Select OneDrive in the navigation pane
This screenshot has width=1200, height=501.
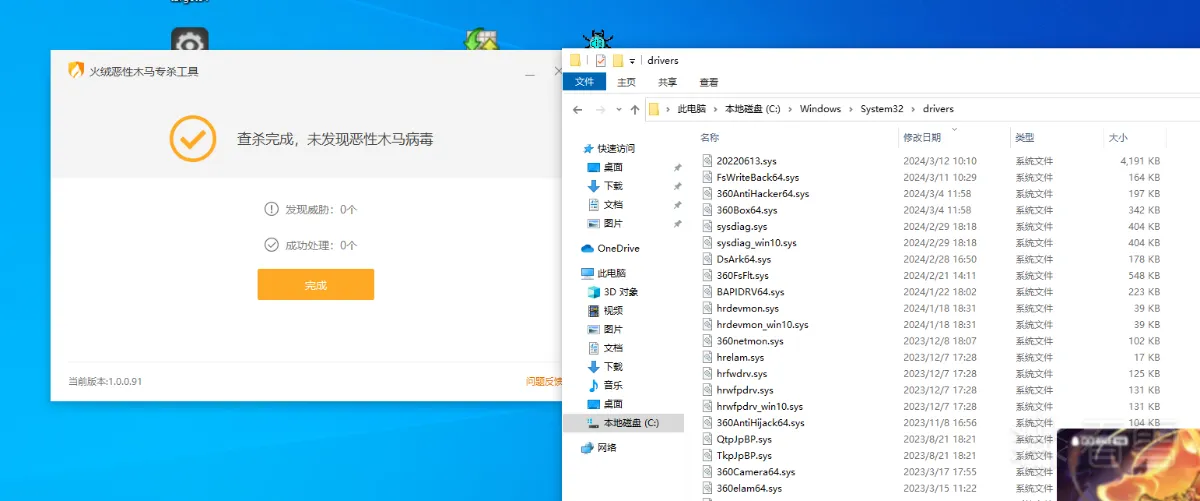tap(618, 248)
